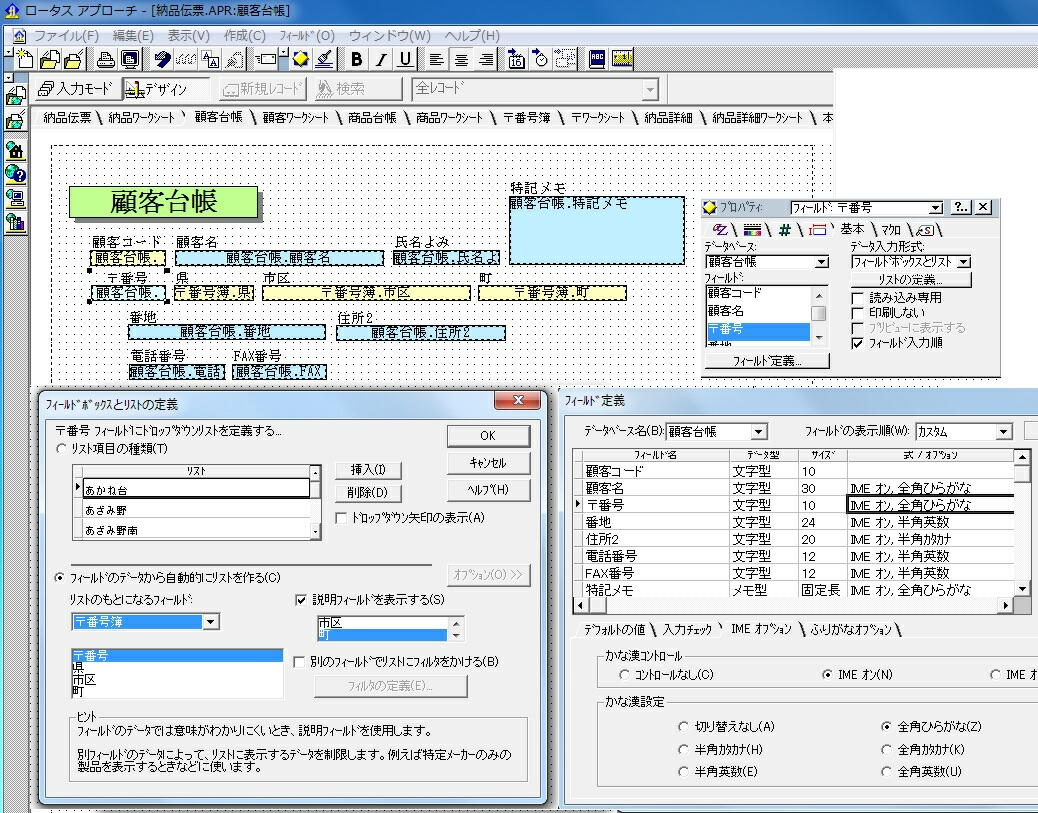Click the field definition table horizontal scrollbar
1038x813 pixels.
[793, 605]
